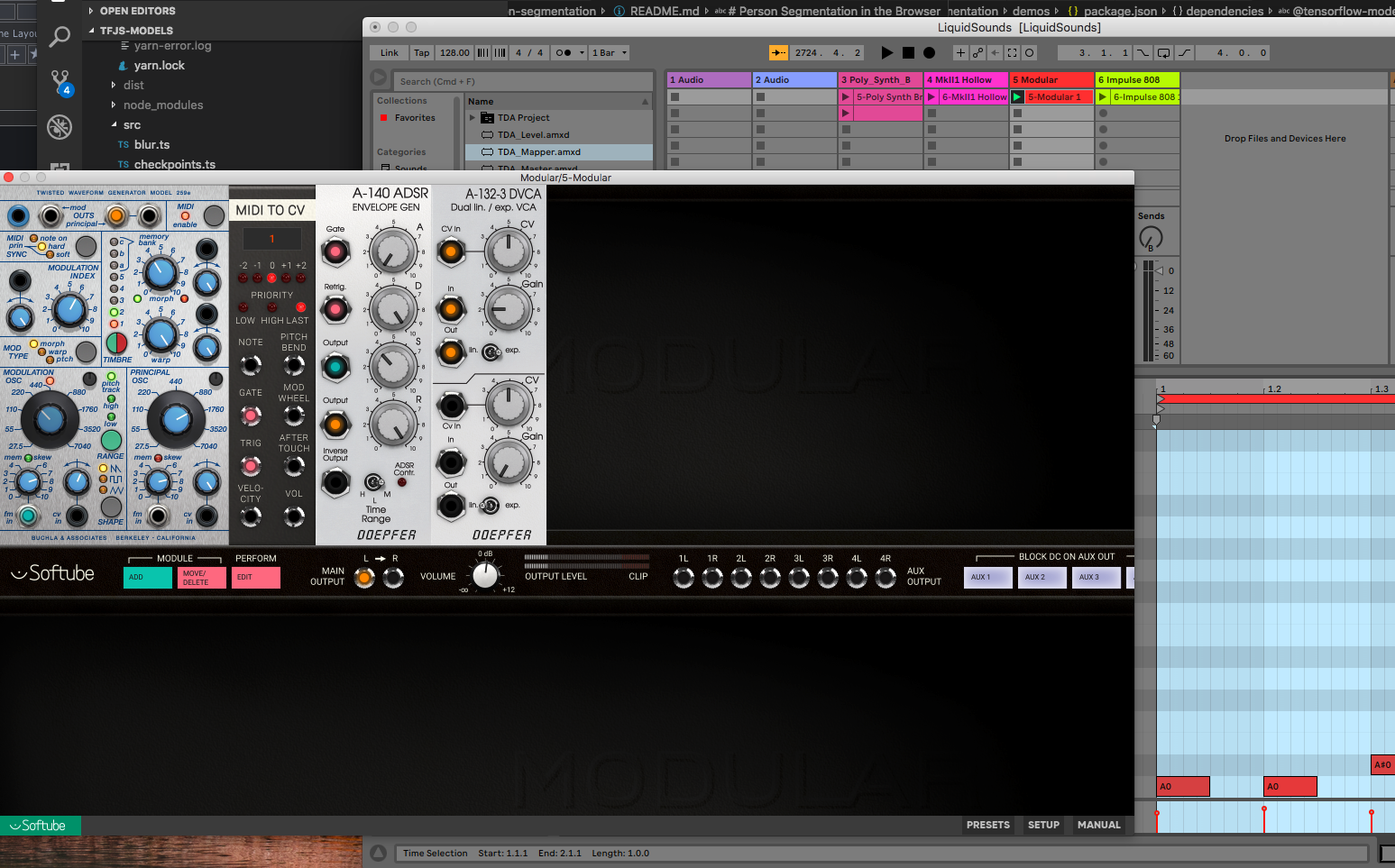Toggle the AUX 1 block DC button
1395x868 pixels.
987,578
